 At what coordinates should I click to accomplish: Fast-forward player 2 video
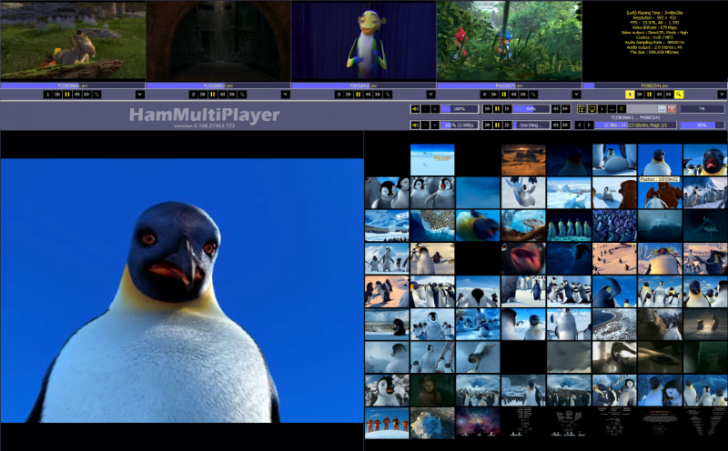(232, 94)
